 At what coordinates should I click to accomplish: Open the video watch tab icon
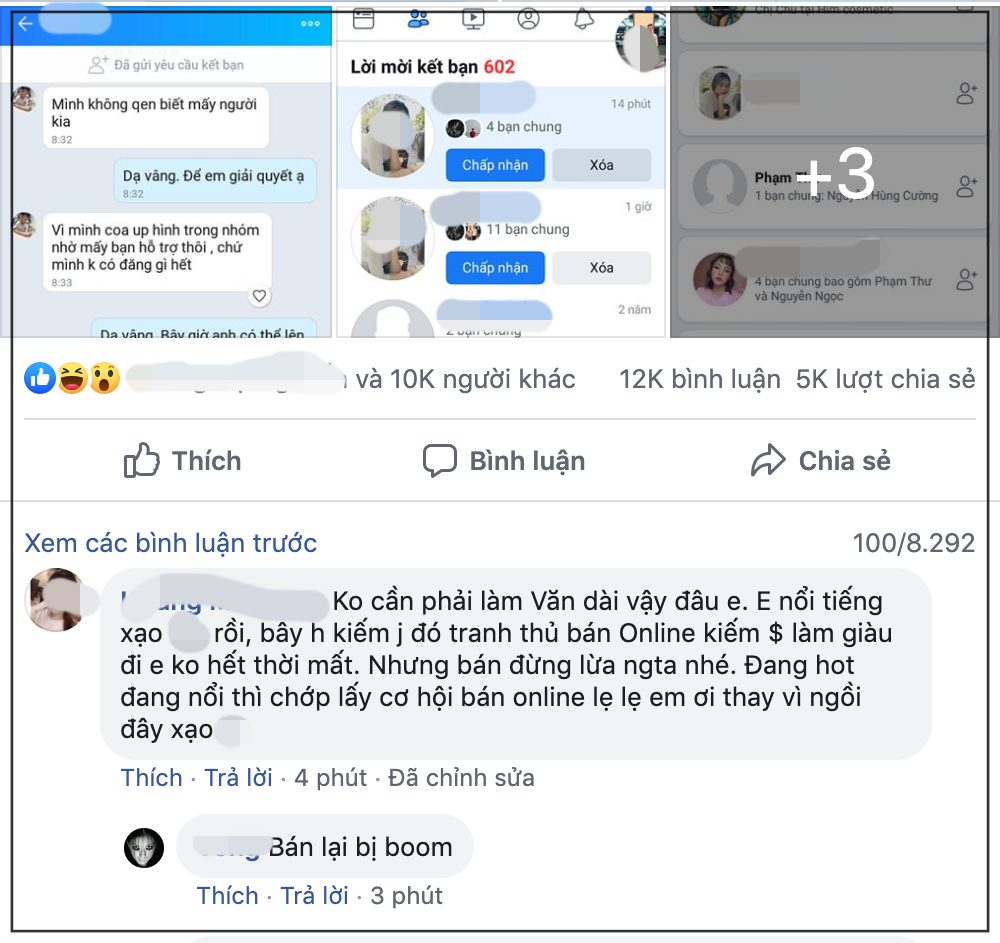473,18
